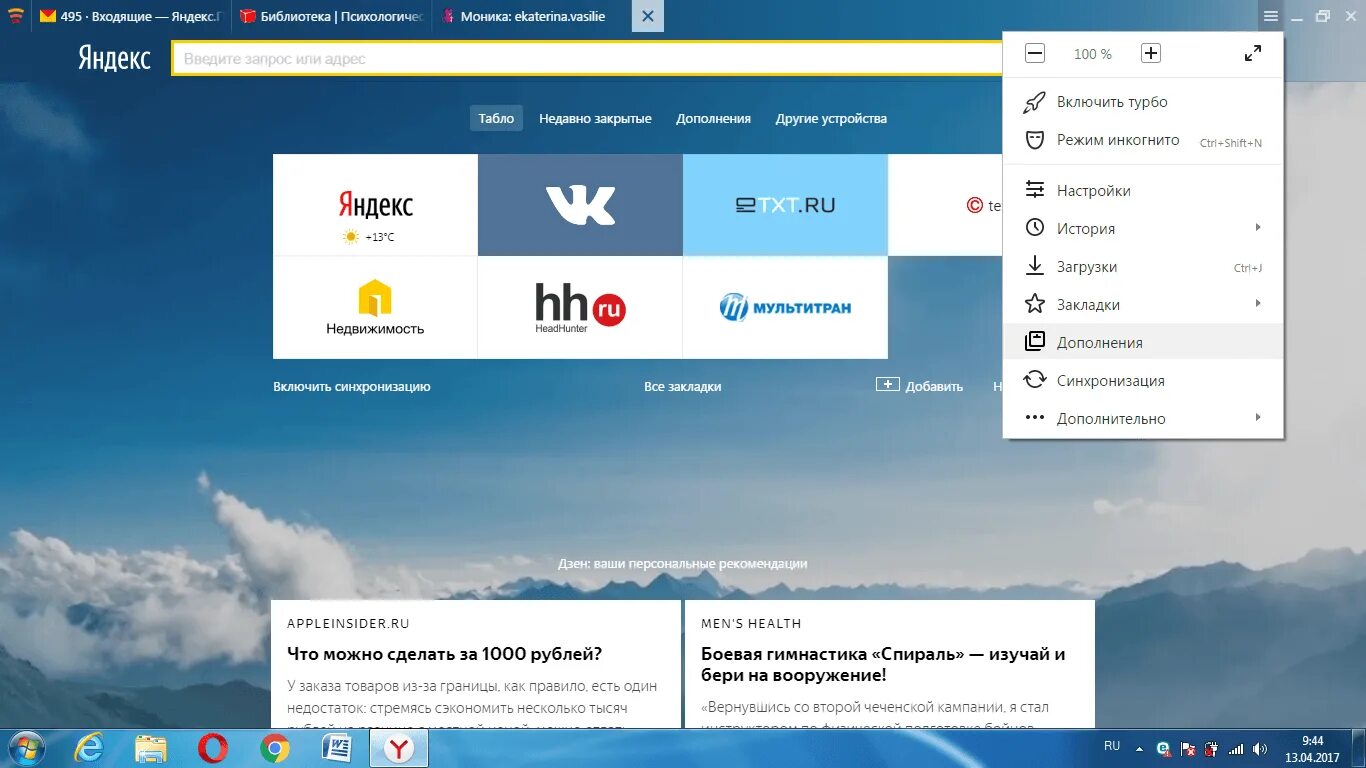Click the Яндекс logo by address bar
This screenshot has width=1366, height=768.
tap(115, 58)
